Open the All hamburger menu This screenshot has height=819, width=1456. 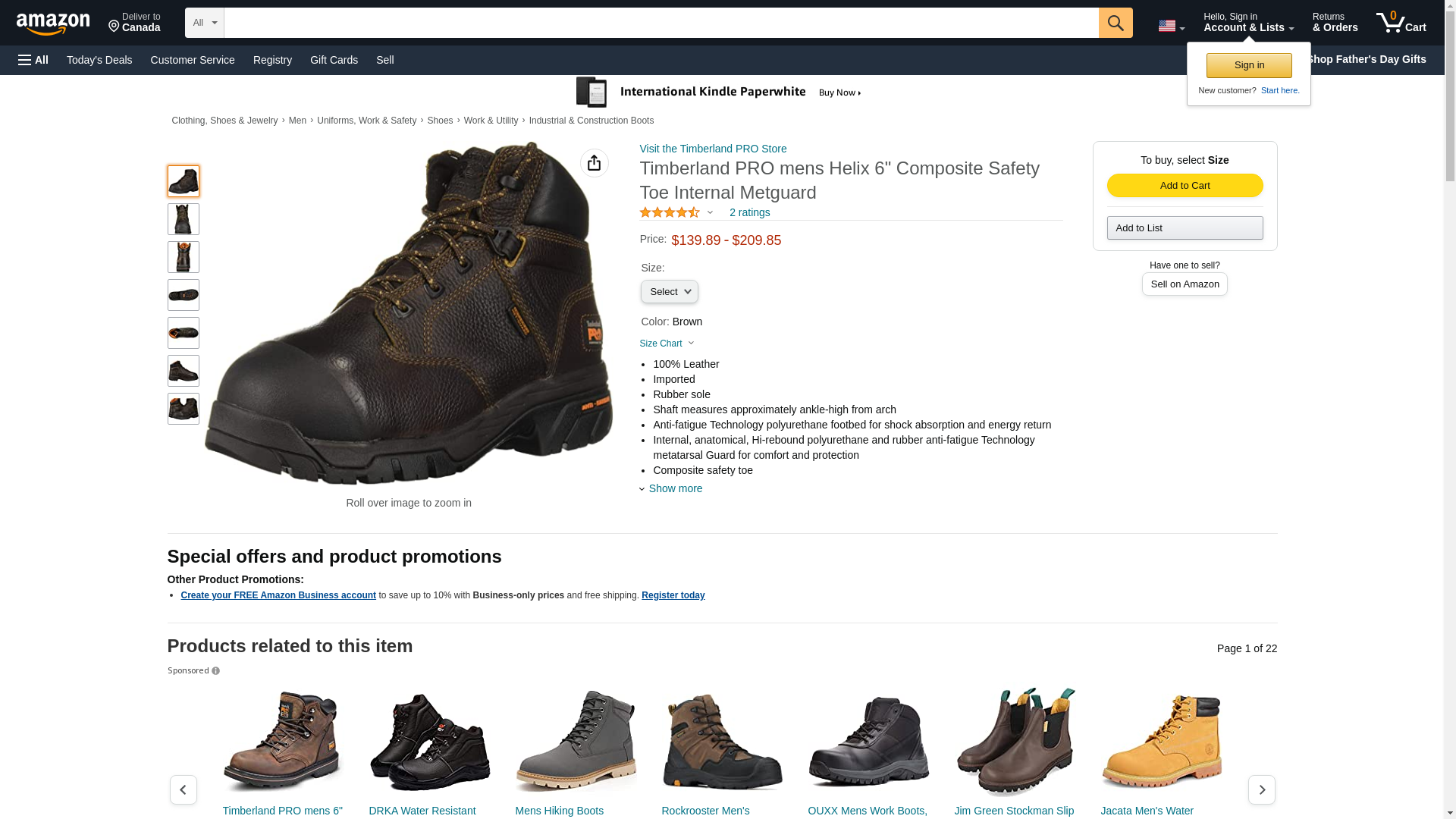tap(33, 60)
